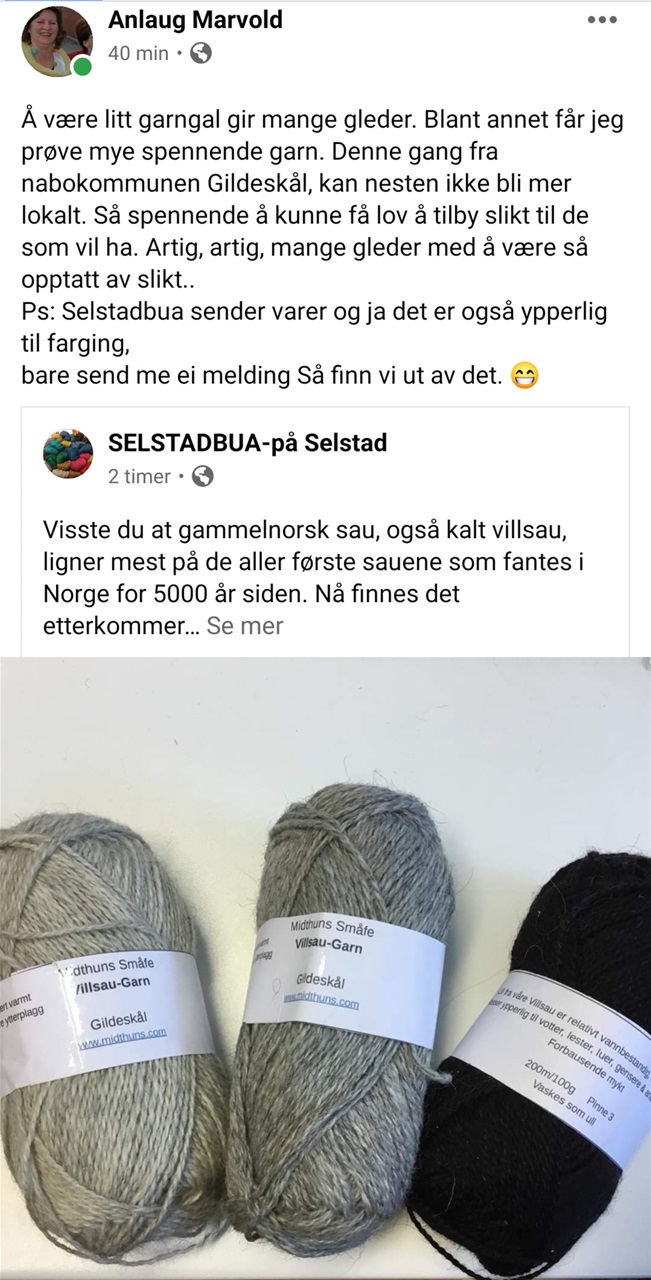The width and height of the screenshot is (651, 1280).
Task: Open shared post via 2 timer timestamp
Action: [x=139, y=477]
